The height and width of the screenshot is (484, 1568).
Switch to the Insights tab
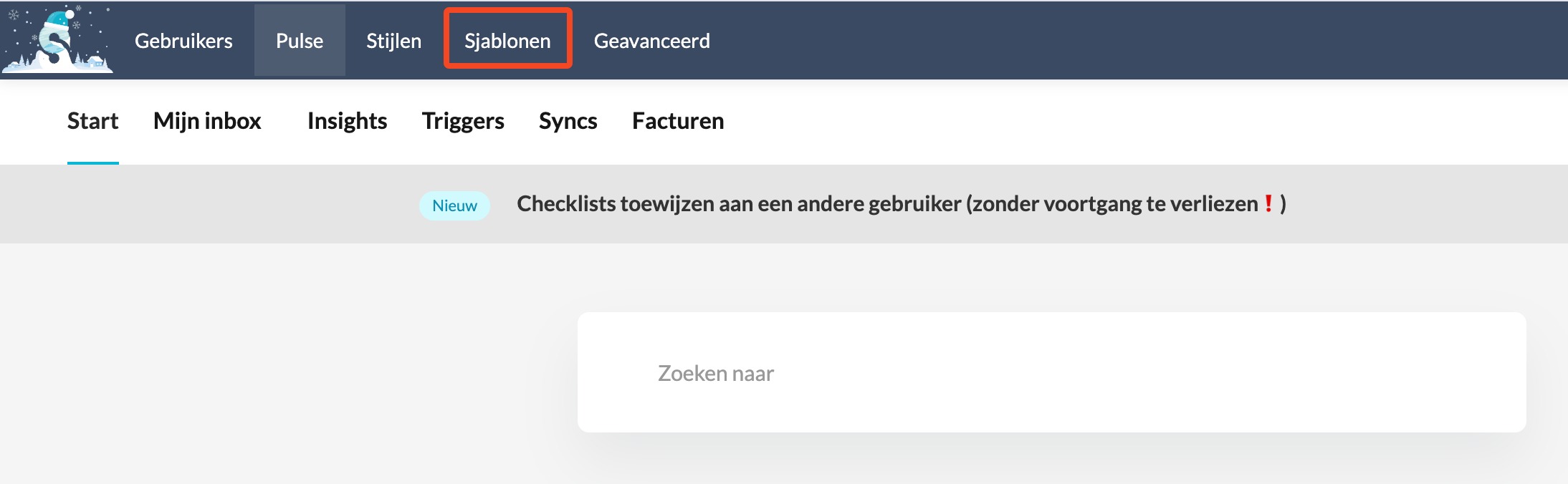pyautogui.click(x=347, y=121)
